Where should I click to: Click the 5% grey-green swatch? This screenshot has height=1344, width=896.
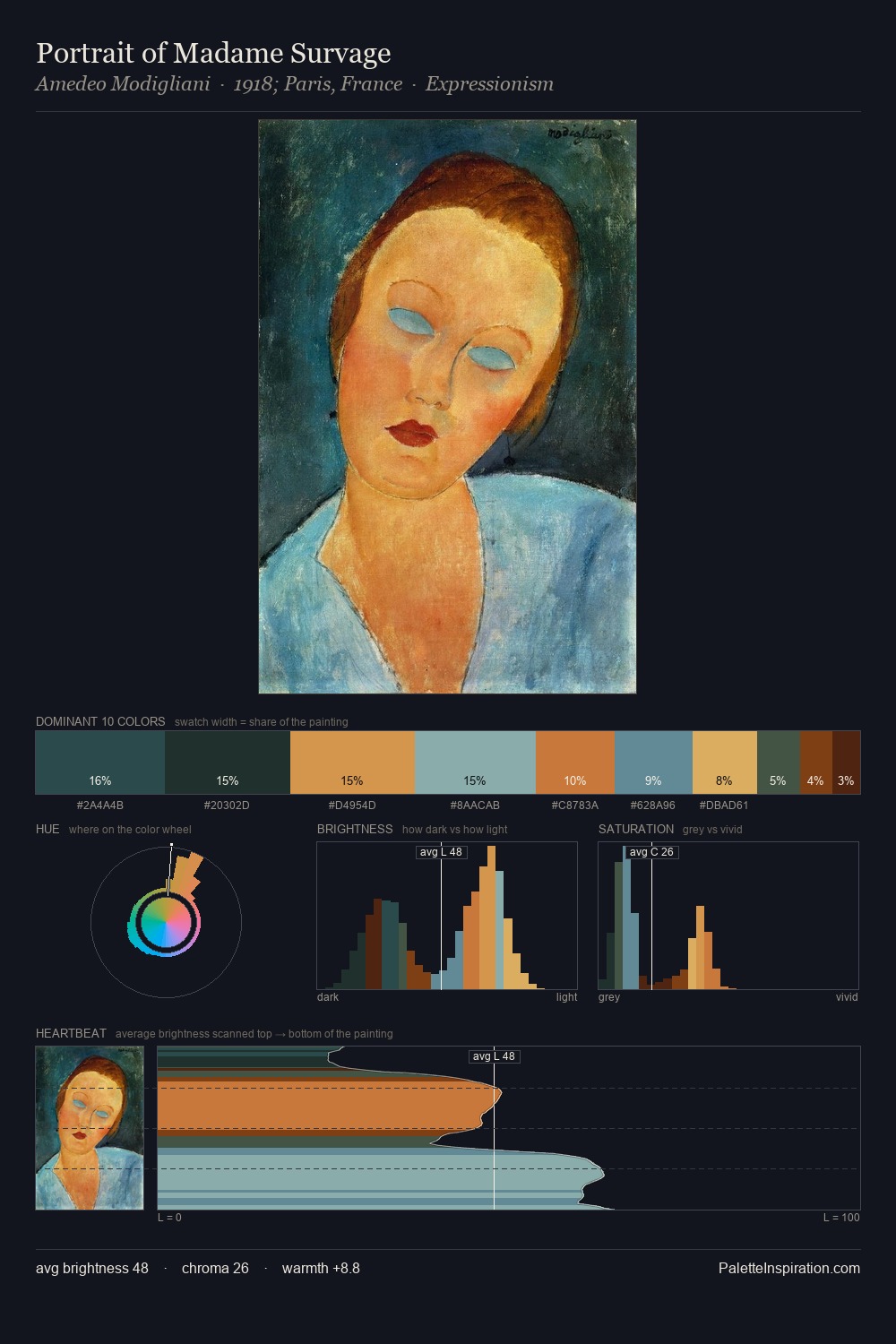click(778, 762)
